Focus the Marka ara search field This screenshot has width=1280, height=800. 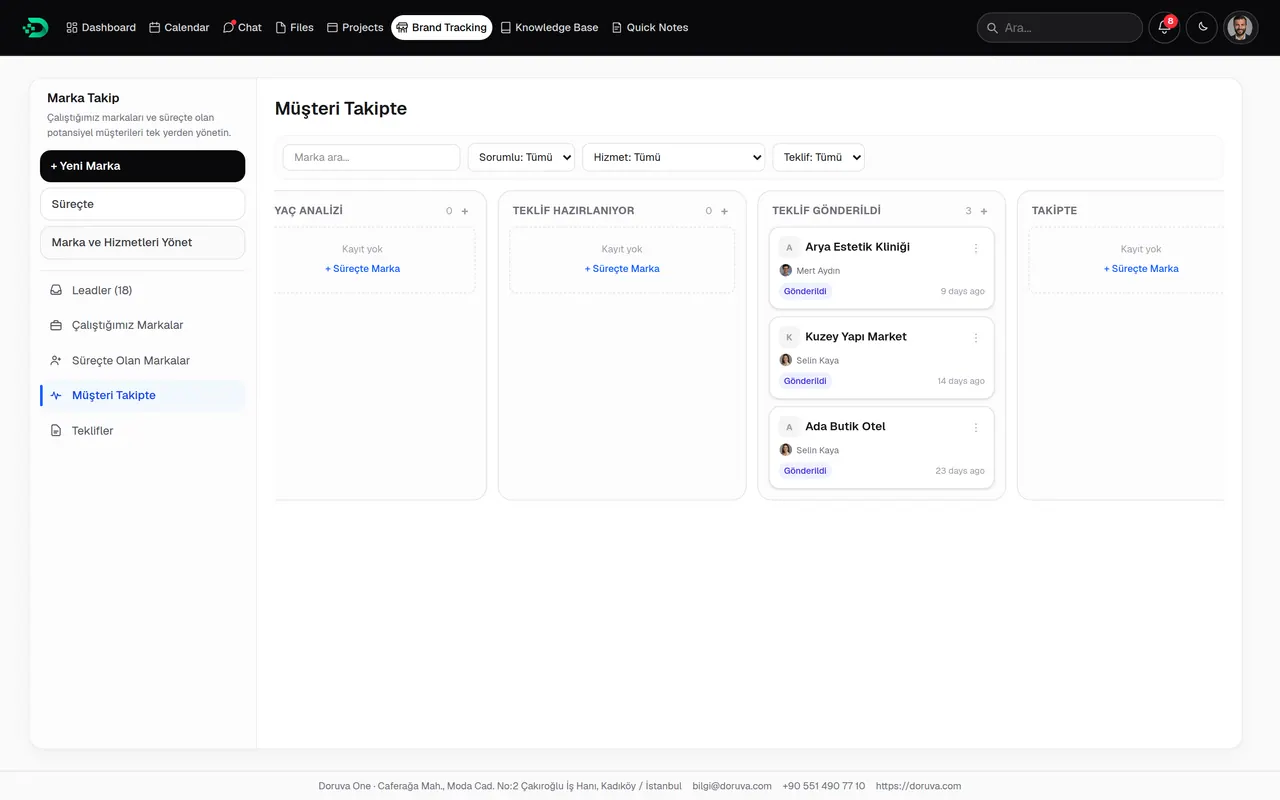[371, 157]
